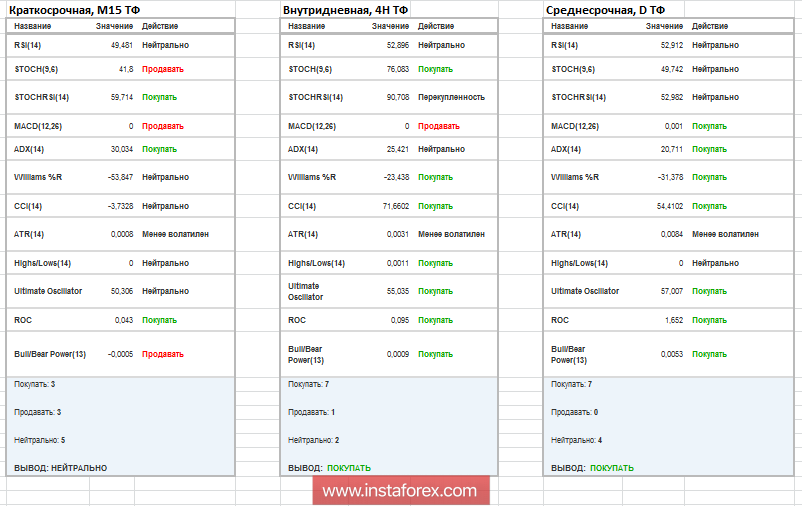Select the Краткосрочная, M15 ТФ heading cell

click(x=75, y=10)
